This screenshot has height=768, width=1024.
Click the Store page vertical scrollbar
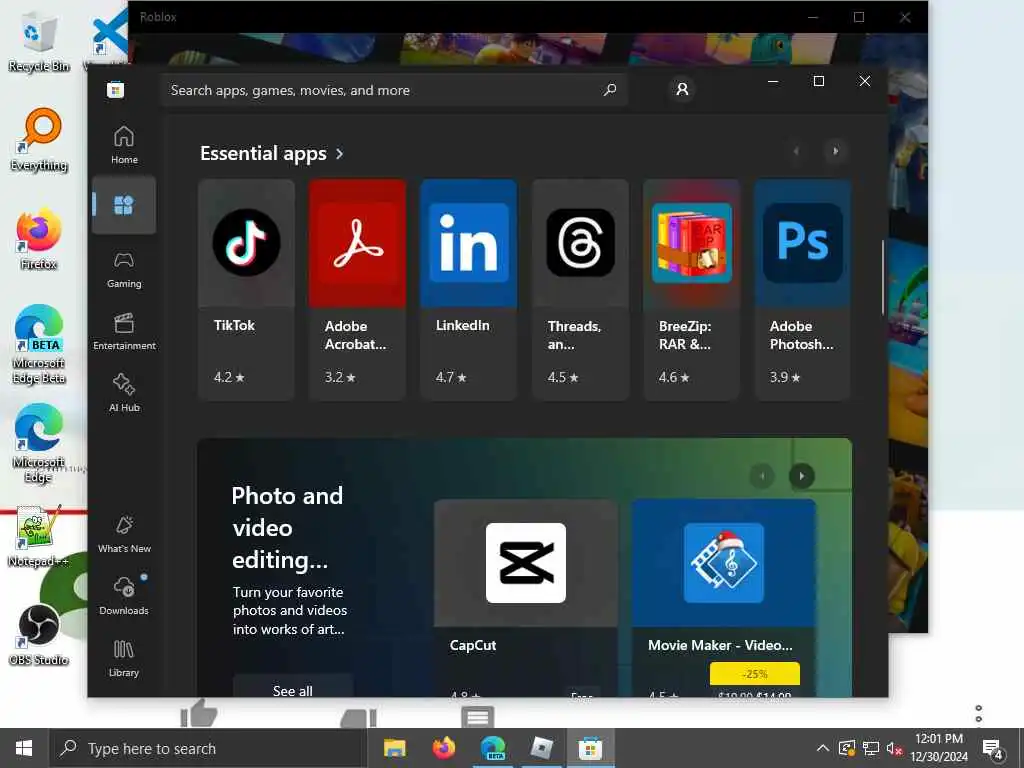pos(883,278)
